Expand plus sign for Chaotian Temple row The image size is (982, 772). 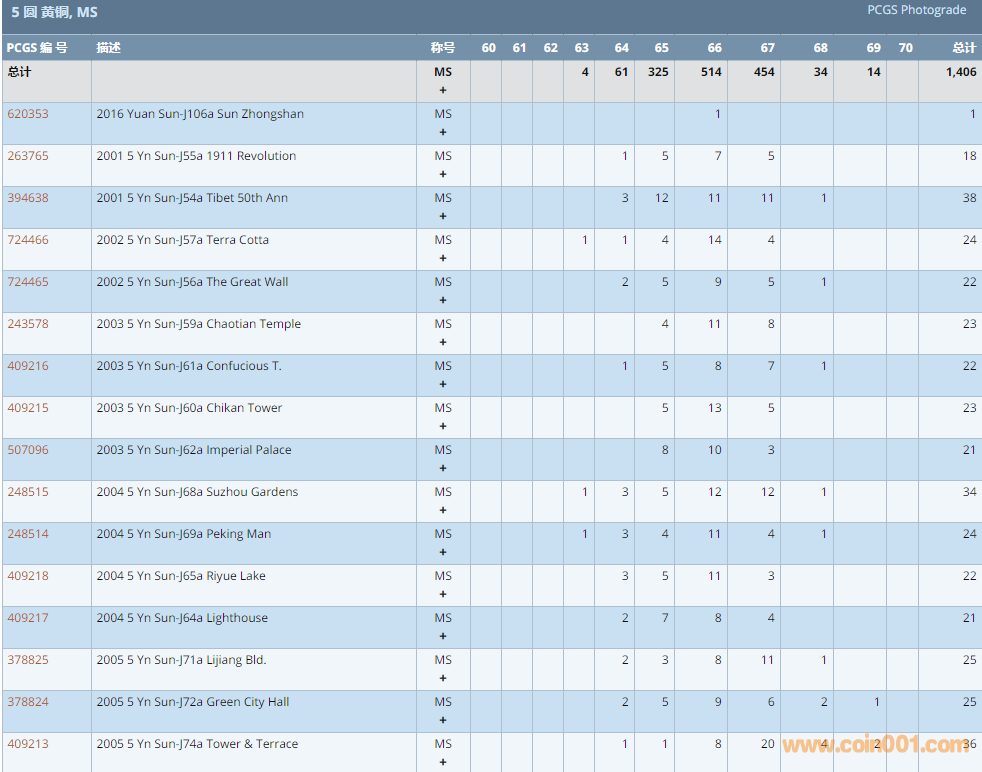pyautogui.click(x=443, y=342)
